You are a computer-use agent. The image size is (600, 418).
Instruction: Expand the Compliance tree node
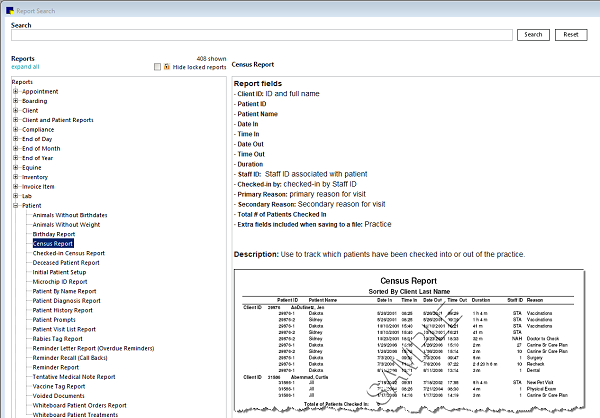point(16,129)
